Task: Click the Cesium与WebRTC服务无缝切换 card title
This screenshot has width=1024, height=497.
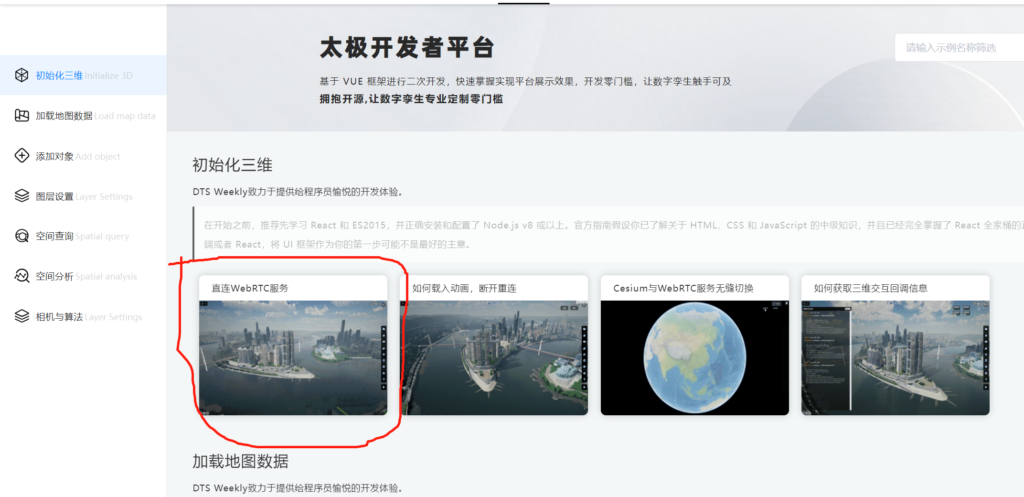Action: [x=684, y=288]
